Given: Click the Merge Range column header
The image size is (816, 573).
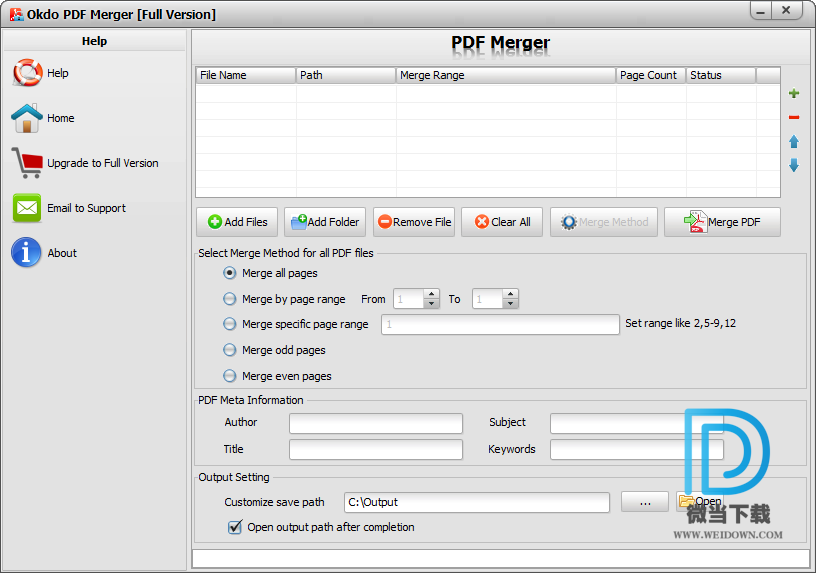Looking at the screenshot, I should pos(506,75).
